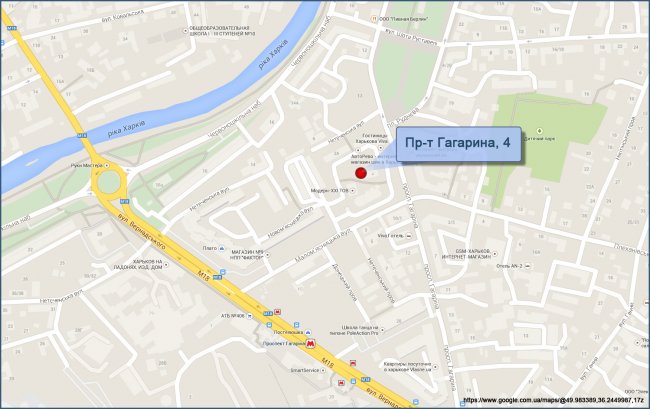650x409 pixels.
Task: Click the ООО Пивная Берлин restaurant icon
Action: (x=374, y=19)
